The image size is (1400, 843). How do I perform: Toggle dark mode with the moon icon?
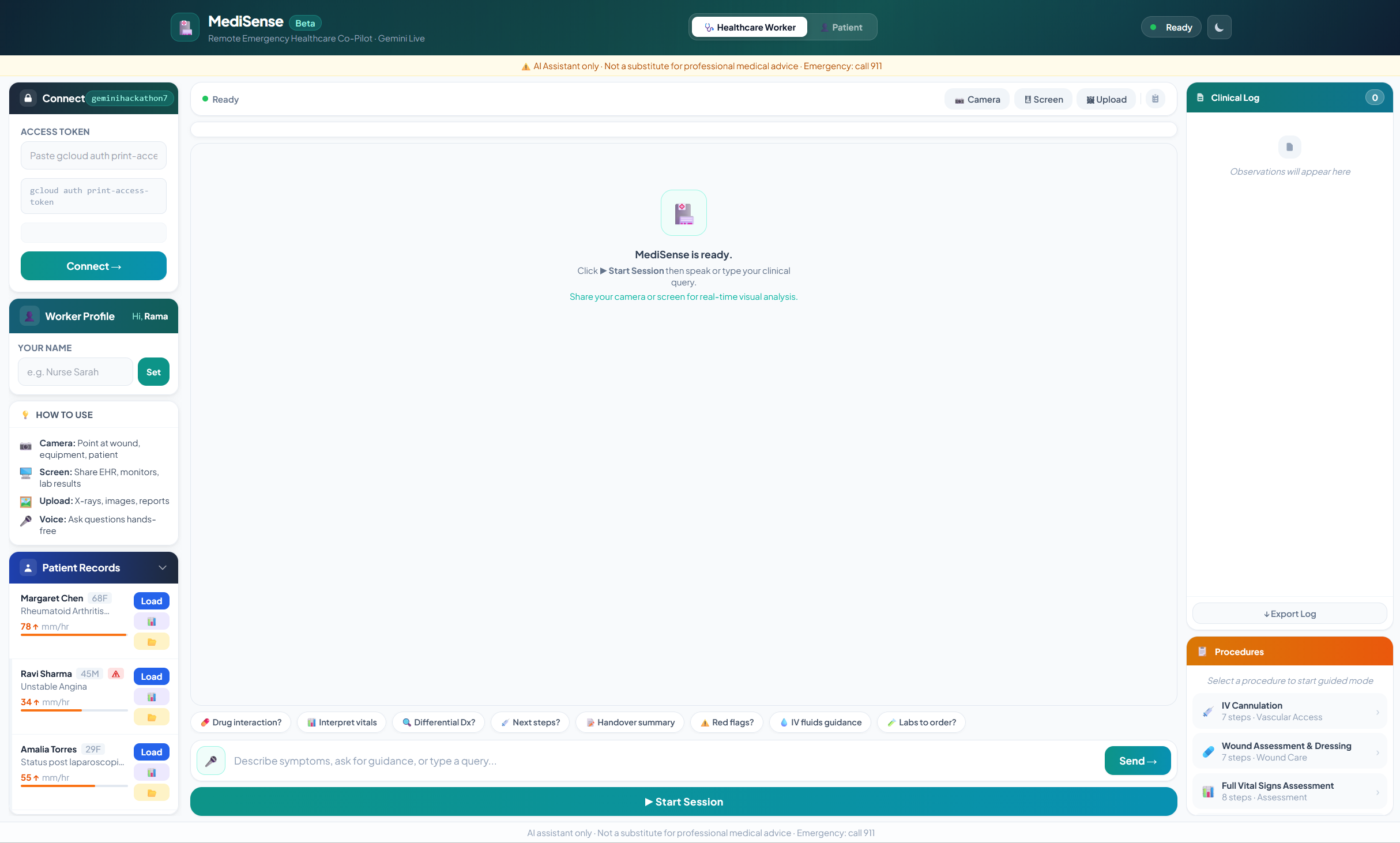[x=1219, y=27]
